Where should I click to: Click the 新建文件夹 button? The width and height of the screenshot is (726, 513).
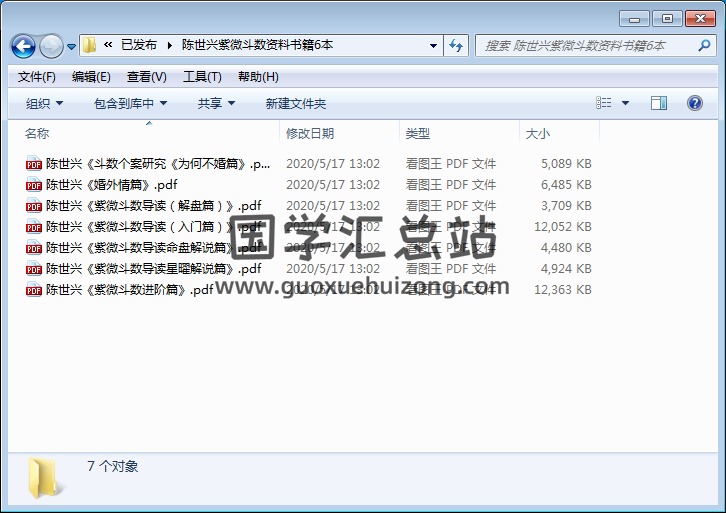point(295,103)
